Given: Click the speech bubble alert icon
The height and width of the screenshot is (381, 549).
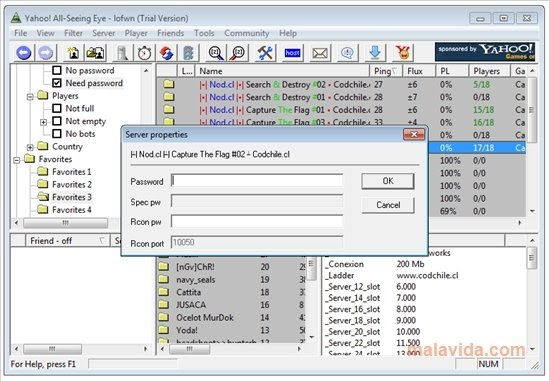Looking at the screenshot, I should tap(347, 53).
